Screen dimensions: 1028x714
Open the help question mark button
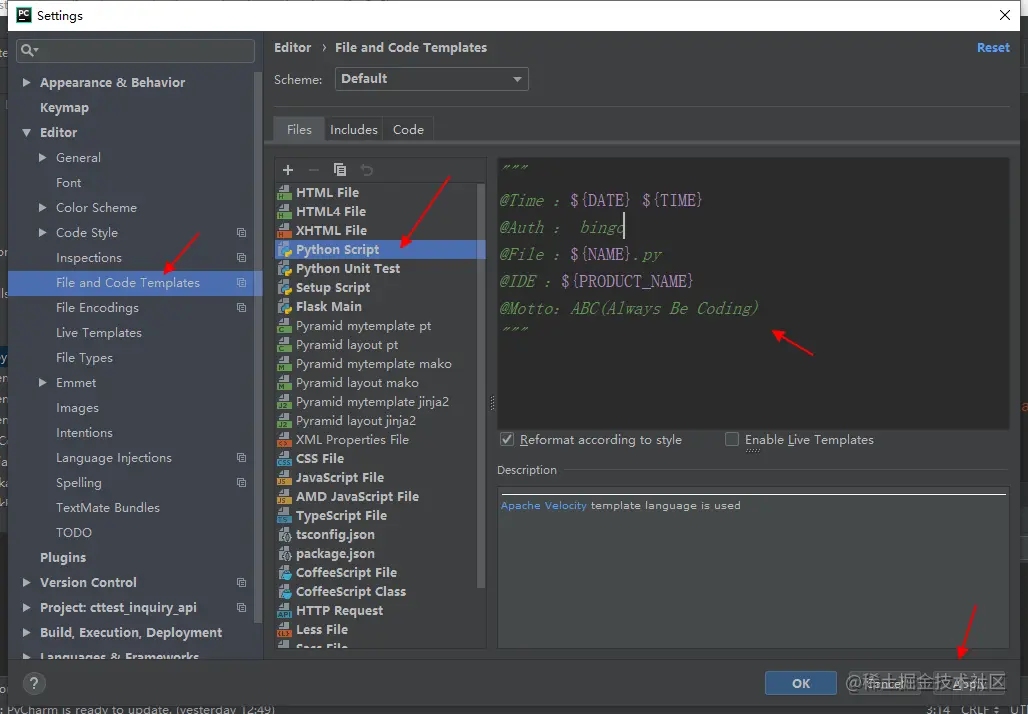(x=34, y=684)
